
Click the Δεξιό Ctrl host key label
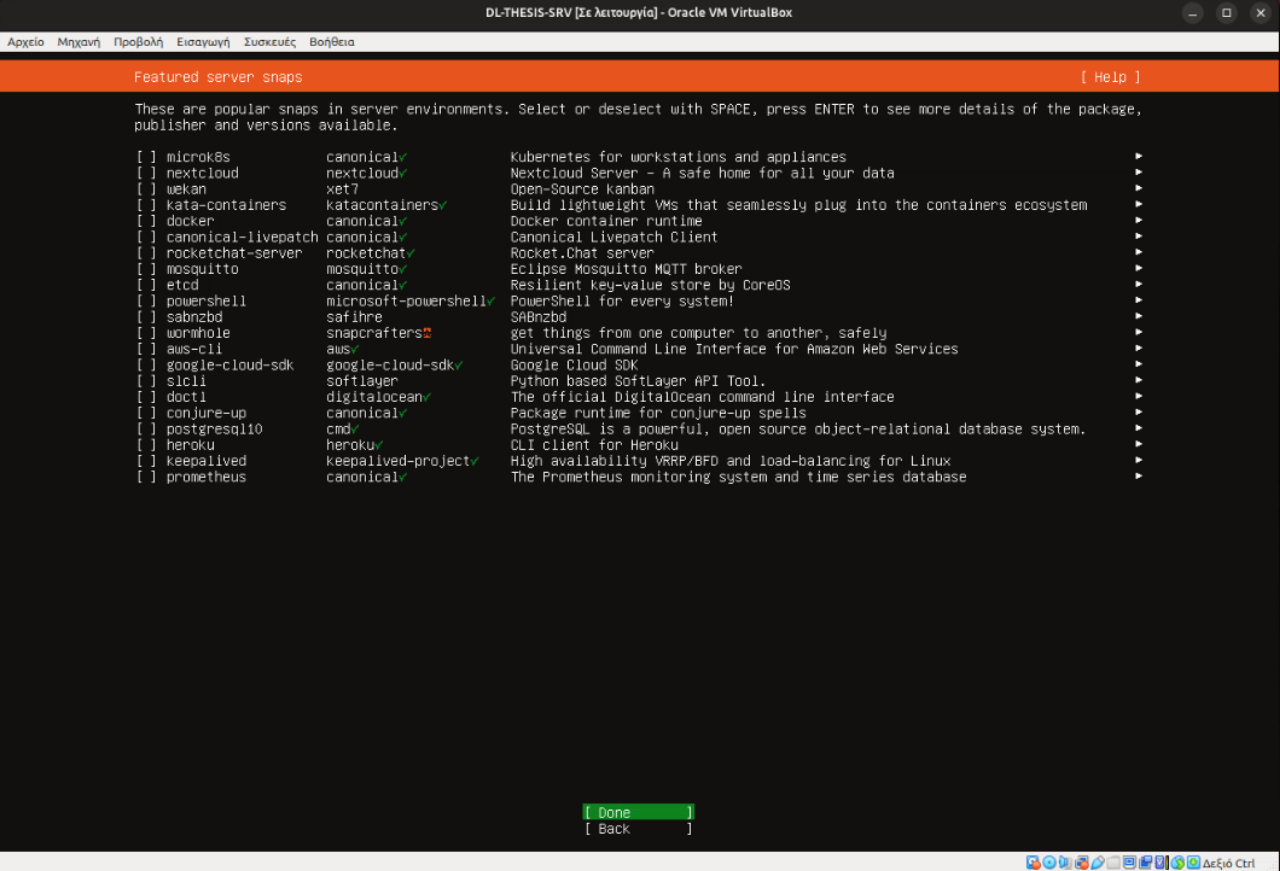1229,863
